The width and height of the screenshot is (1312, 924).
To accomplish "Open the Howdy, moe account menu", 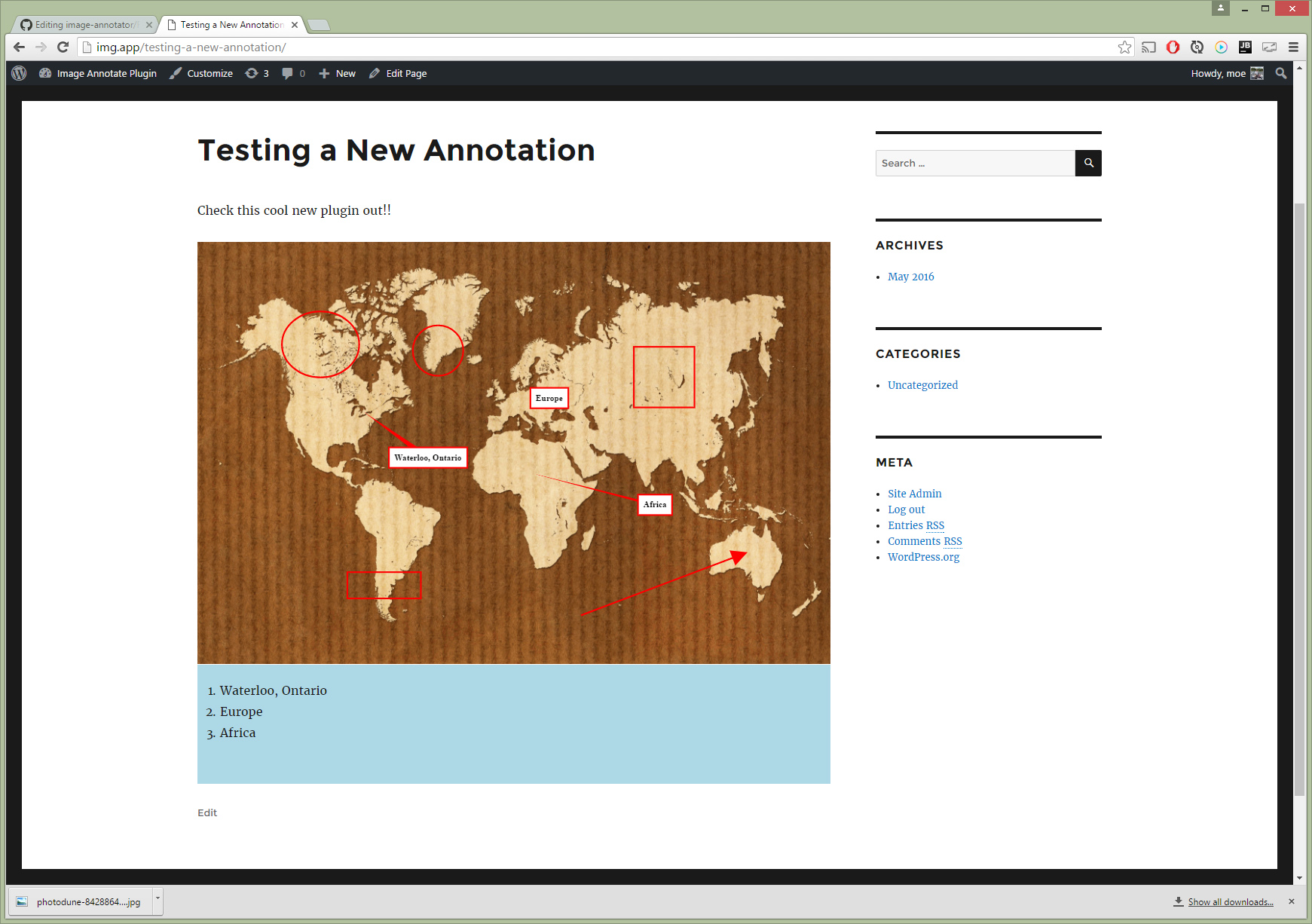I will [x=1227, y=73].
